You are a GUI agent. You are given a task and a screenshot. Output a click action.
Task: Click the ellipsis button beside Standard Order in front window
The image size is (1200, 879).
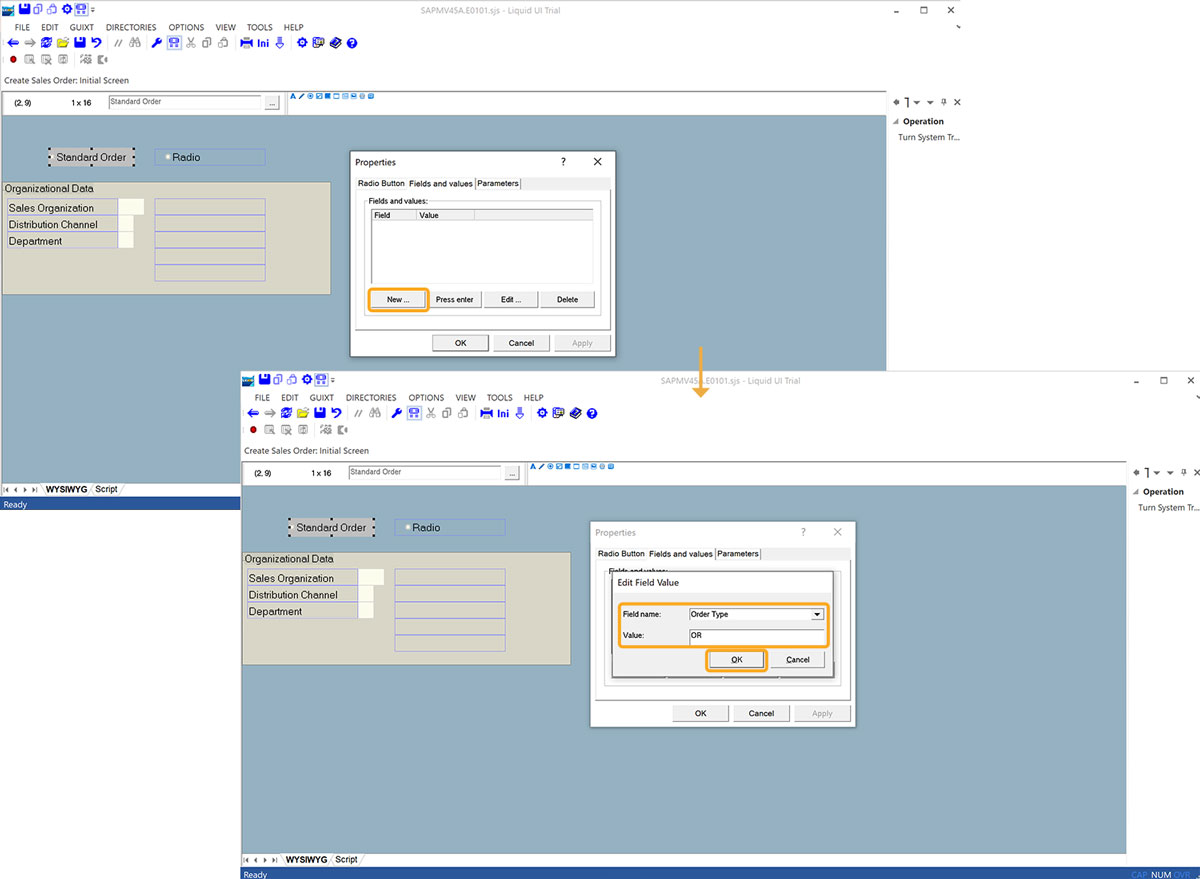pos(512,474)
